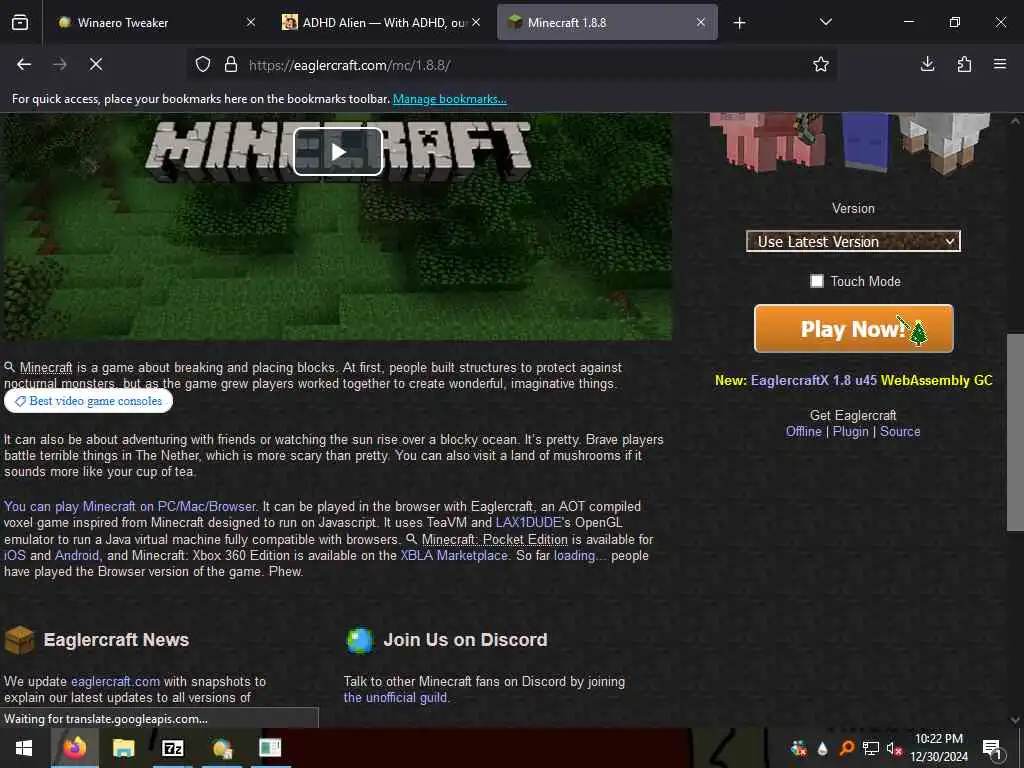1024x768 pixels.
Task: Stop loading the page
Action: click(x=96, y=64)
